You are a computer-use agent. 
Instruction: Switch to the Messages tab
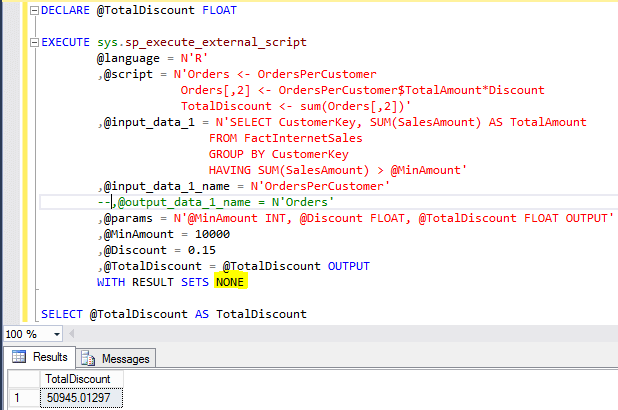(116, 359)
